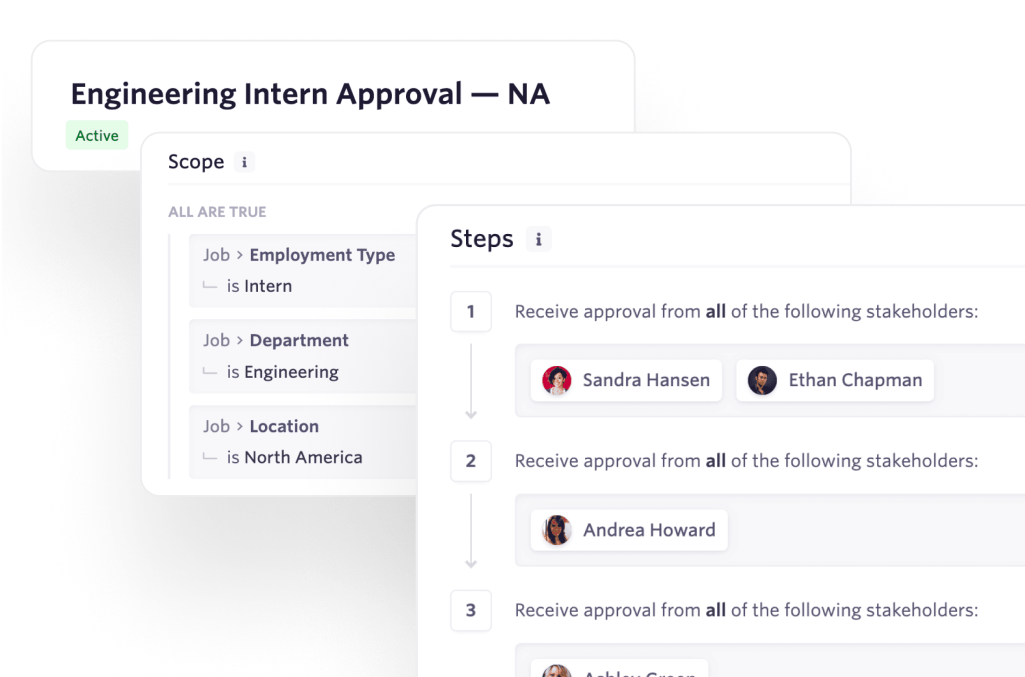This screenshot has height=677, width=1025.
Task: Click the Steps info icon
Action: (539, 239)
